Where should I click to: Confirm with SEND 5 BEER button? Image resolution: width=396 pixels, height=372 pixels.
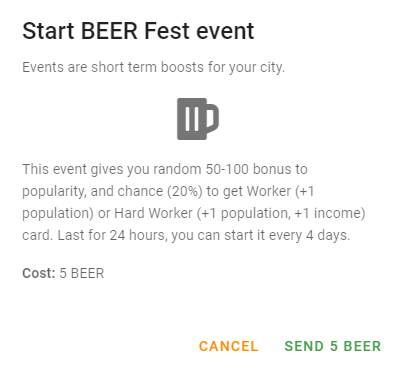pos(333,346)
